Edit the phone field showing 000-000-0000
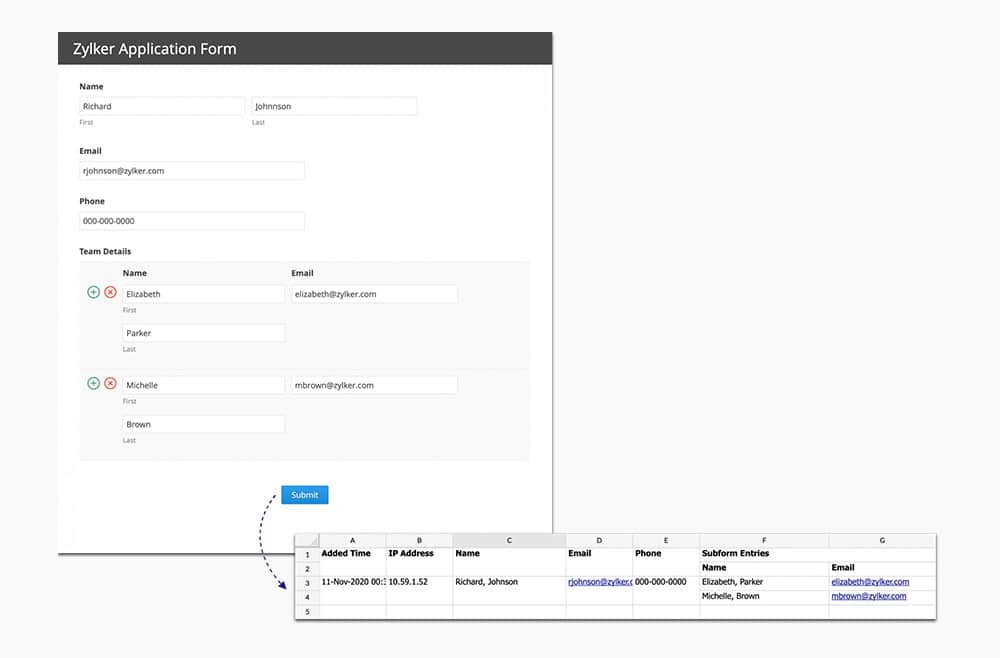The width and height of the screenshot is (1000, 658). (x=192, y=221)
